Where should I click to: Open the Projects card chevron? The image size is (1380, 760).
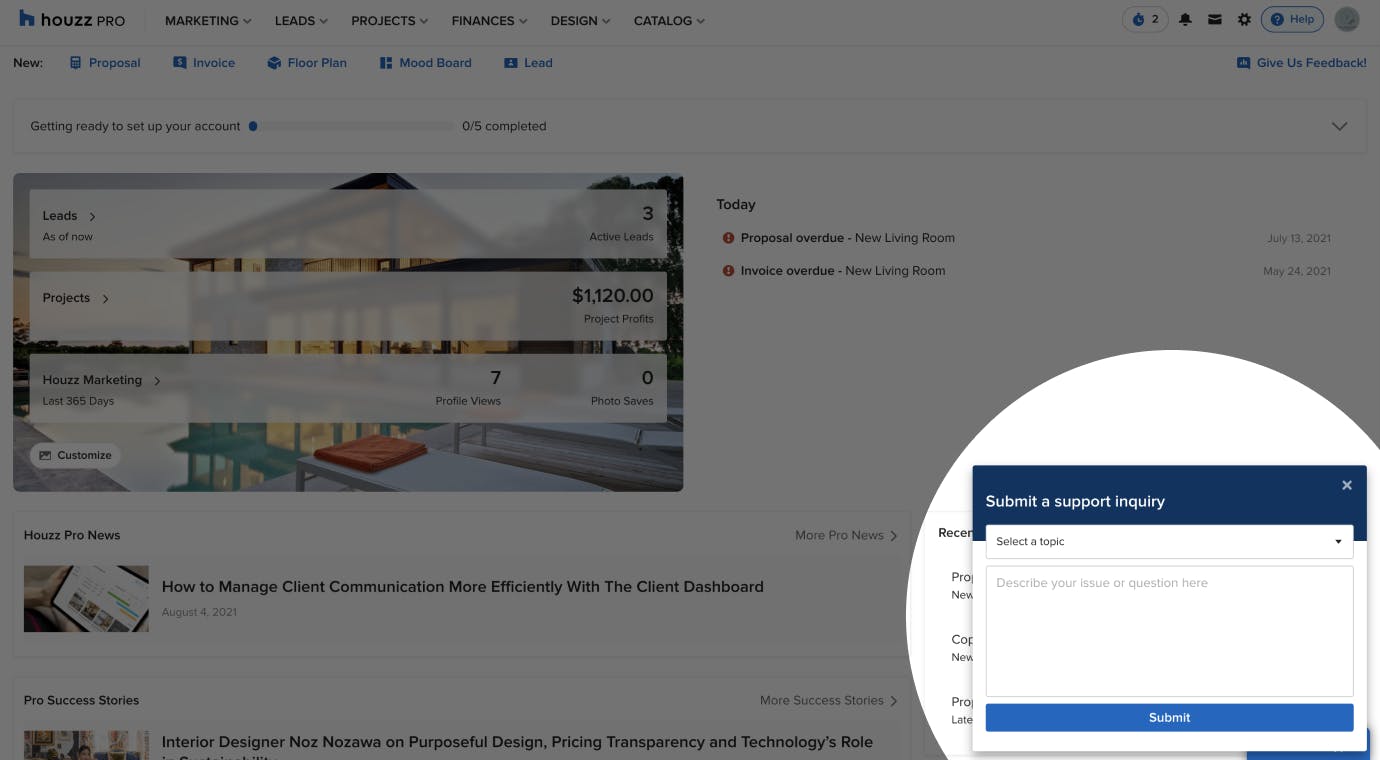[x=105, y=298]
